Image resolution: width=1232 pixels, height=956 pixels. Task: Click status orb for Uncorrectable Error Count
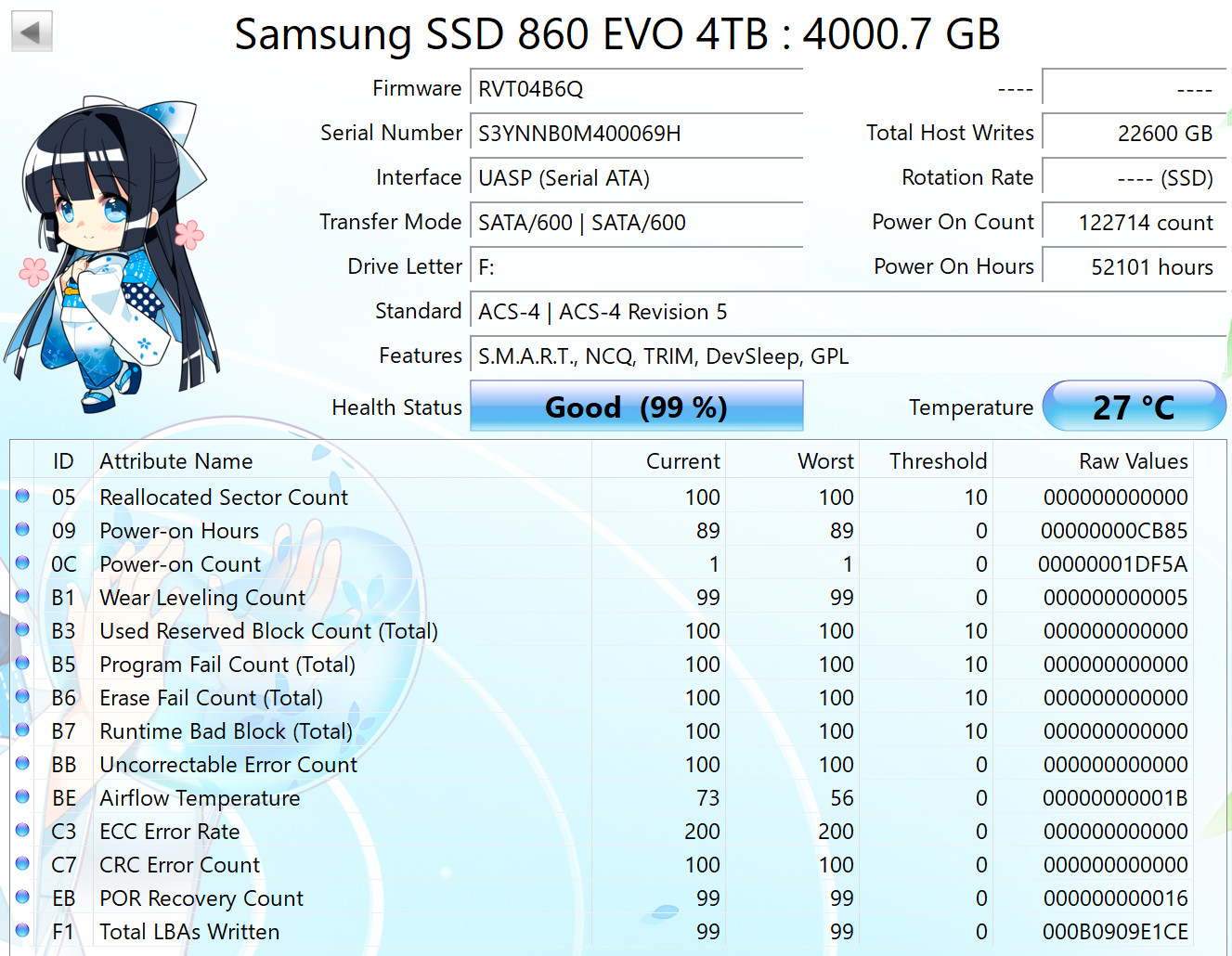click(22, 764)
